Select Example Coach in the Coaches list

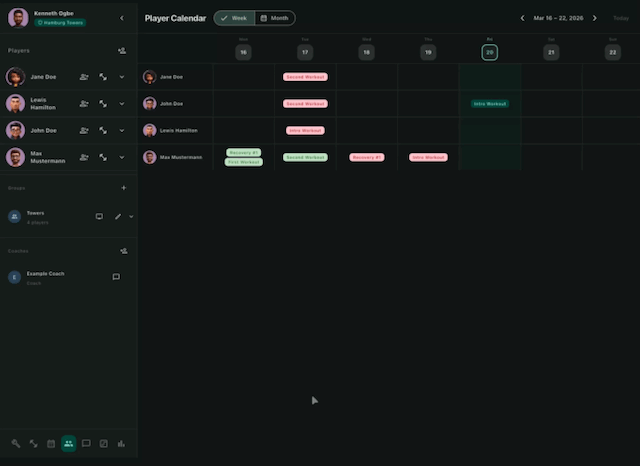[x=45, y=277]
